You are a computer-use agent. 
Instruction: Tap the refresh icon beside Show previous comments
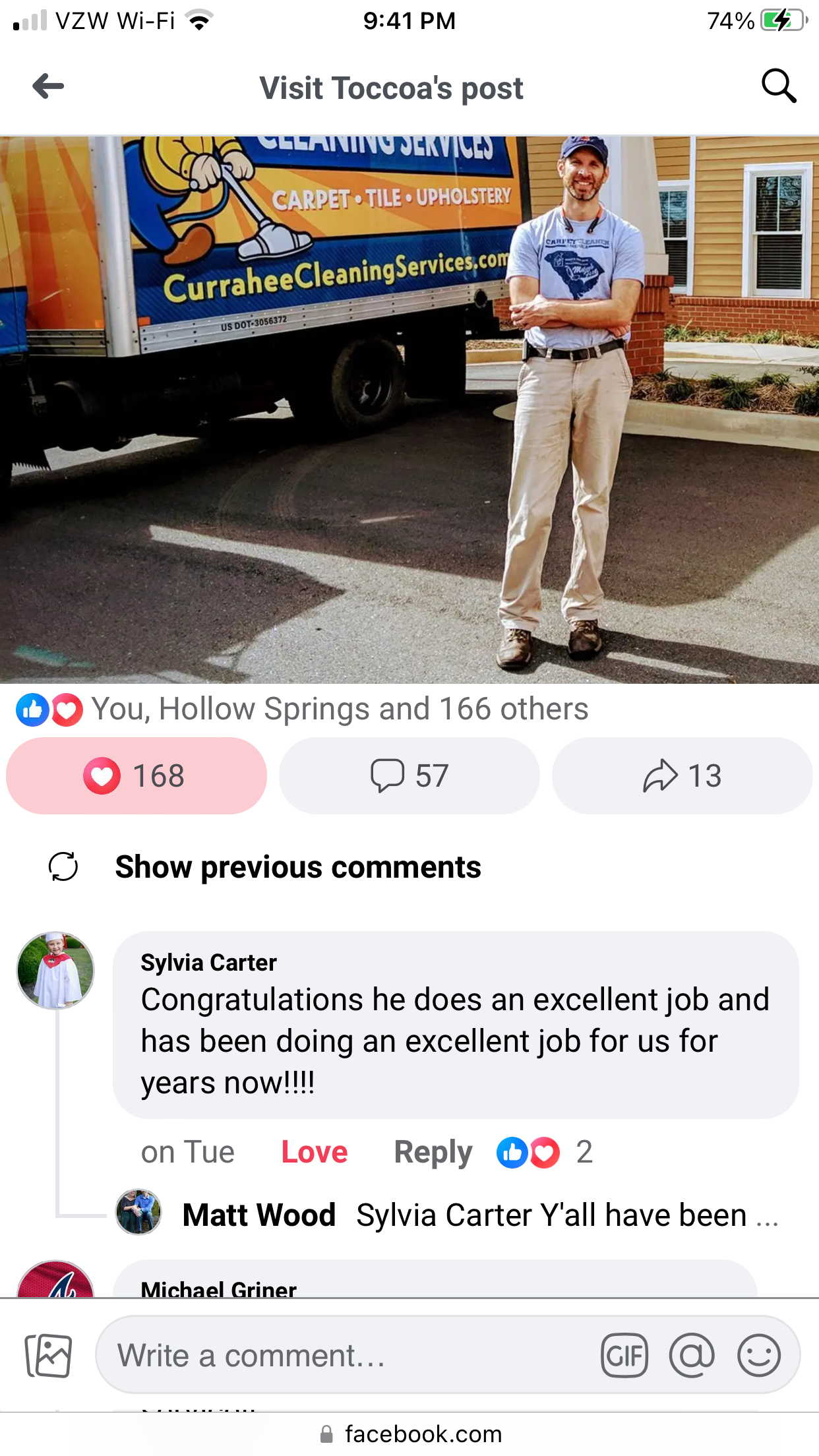pyautogui.click(x=63, y=866)
